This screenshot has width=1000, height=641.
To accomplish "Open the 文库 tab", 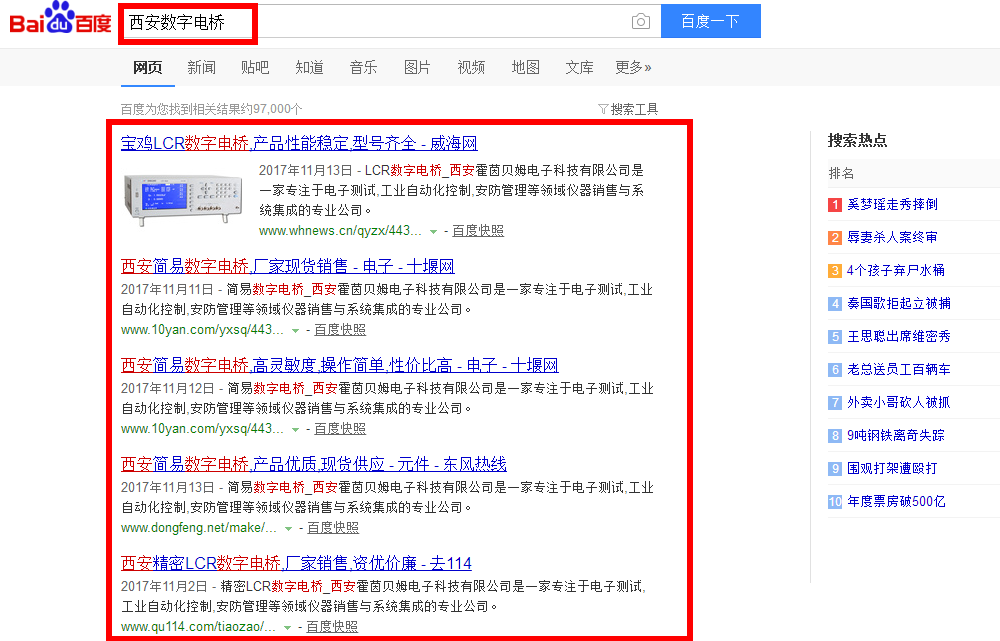I will [579, 68].
